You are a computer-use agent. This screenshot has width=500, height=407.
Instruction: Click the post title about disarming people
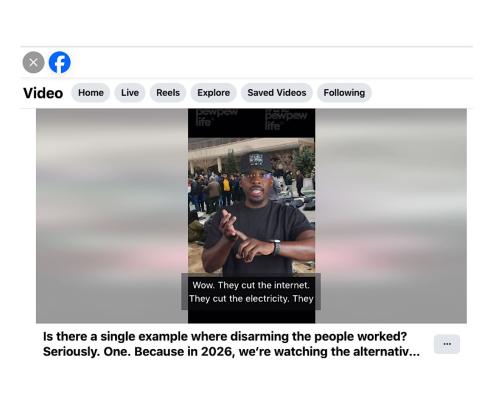(225, 336)
